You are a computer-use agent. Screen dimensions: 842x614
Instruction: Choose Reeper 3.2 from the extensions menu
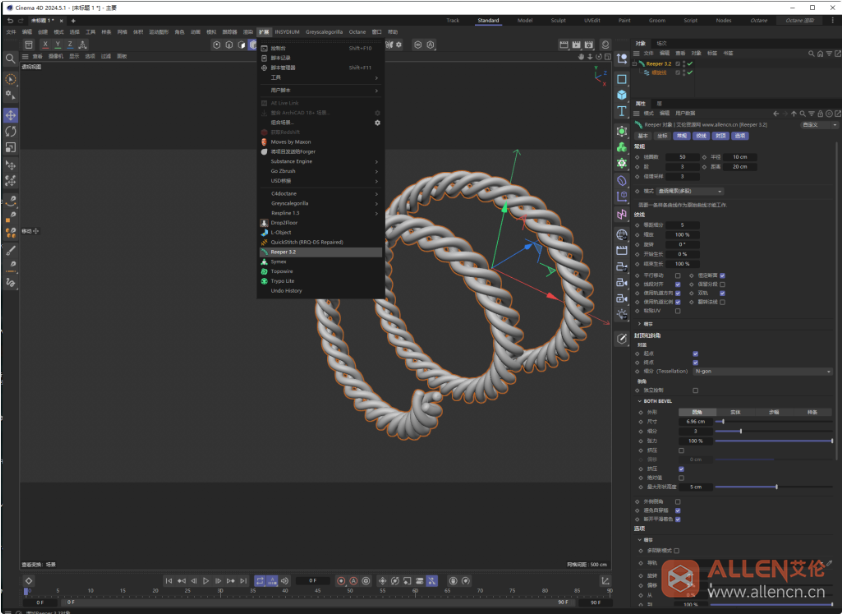tap(320, 252)
